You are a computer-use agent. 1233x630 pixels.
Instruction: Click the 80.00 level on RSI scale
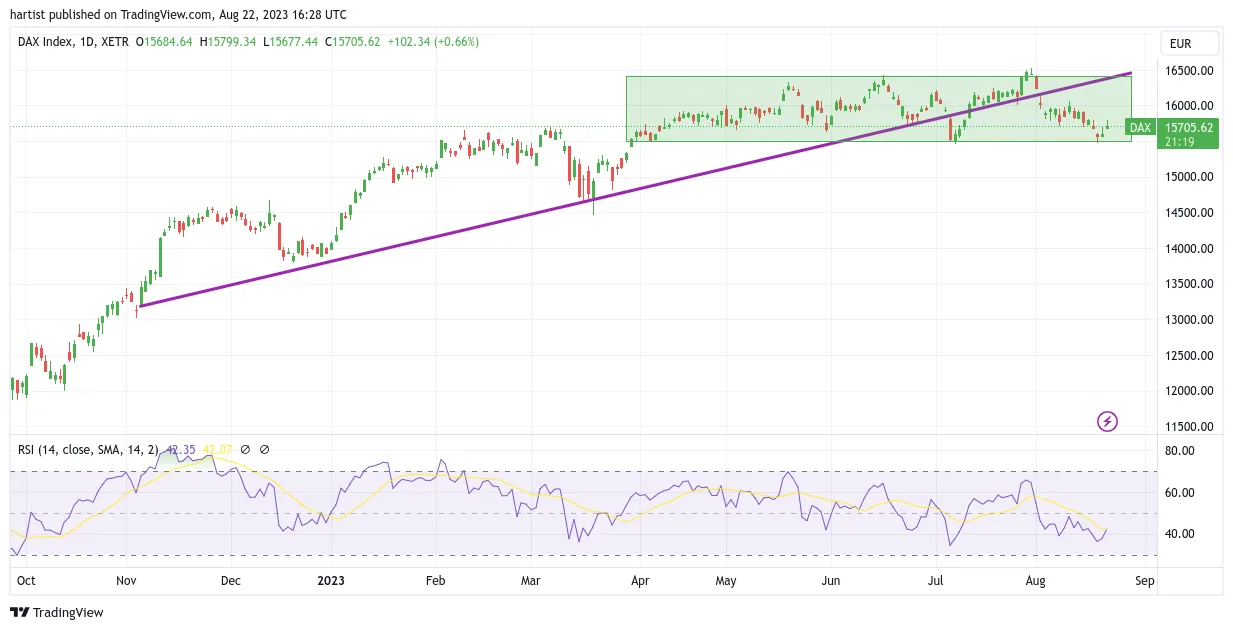click(x=1180, y=451)
